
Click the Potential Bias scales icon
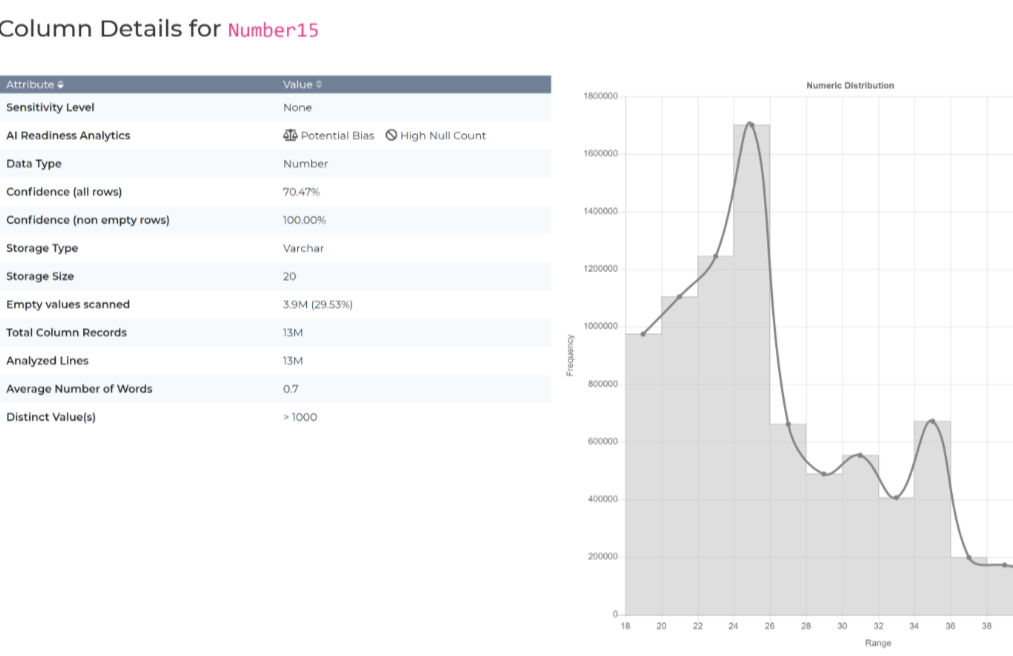(x=290, y=135)
